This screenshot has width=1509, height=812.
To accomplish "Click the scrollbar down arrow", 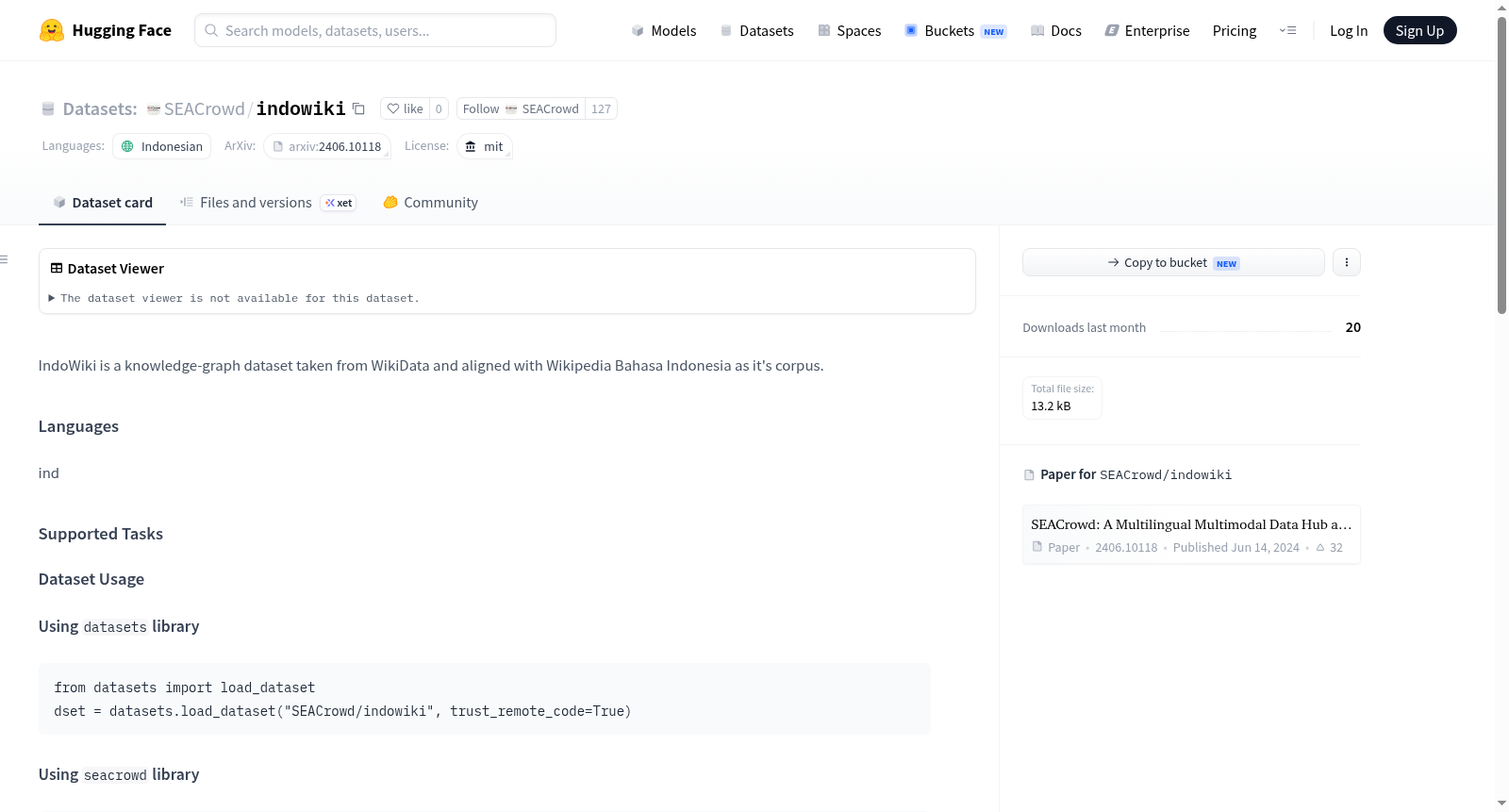I will click(x=1501, y=804).
